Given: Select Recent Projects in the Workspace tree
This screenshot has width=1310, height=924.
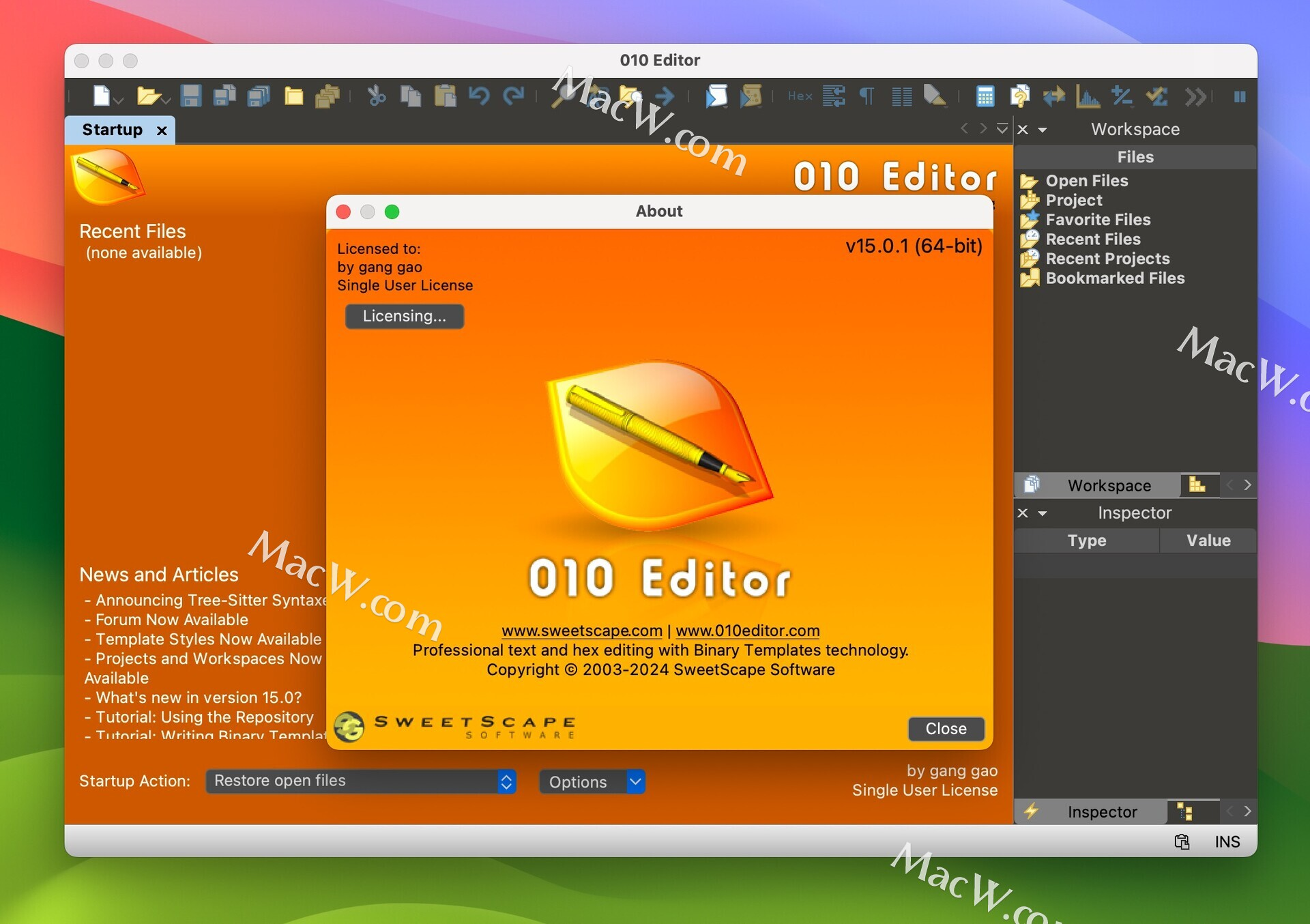Looking at the screenshot, I should pyautogui.click(x=1107, y=259).
